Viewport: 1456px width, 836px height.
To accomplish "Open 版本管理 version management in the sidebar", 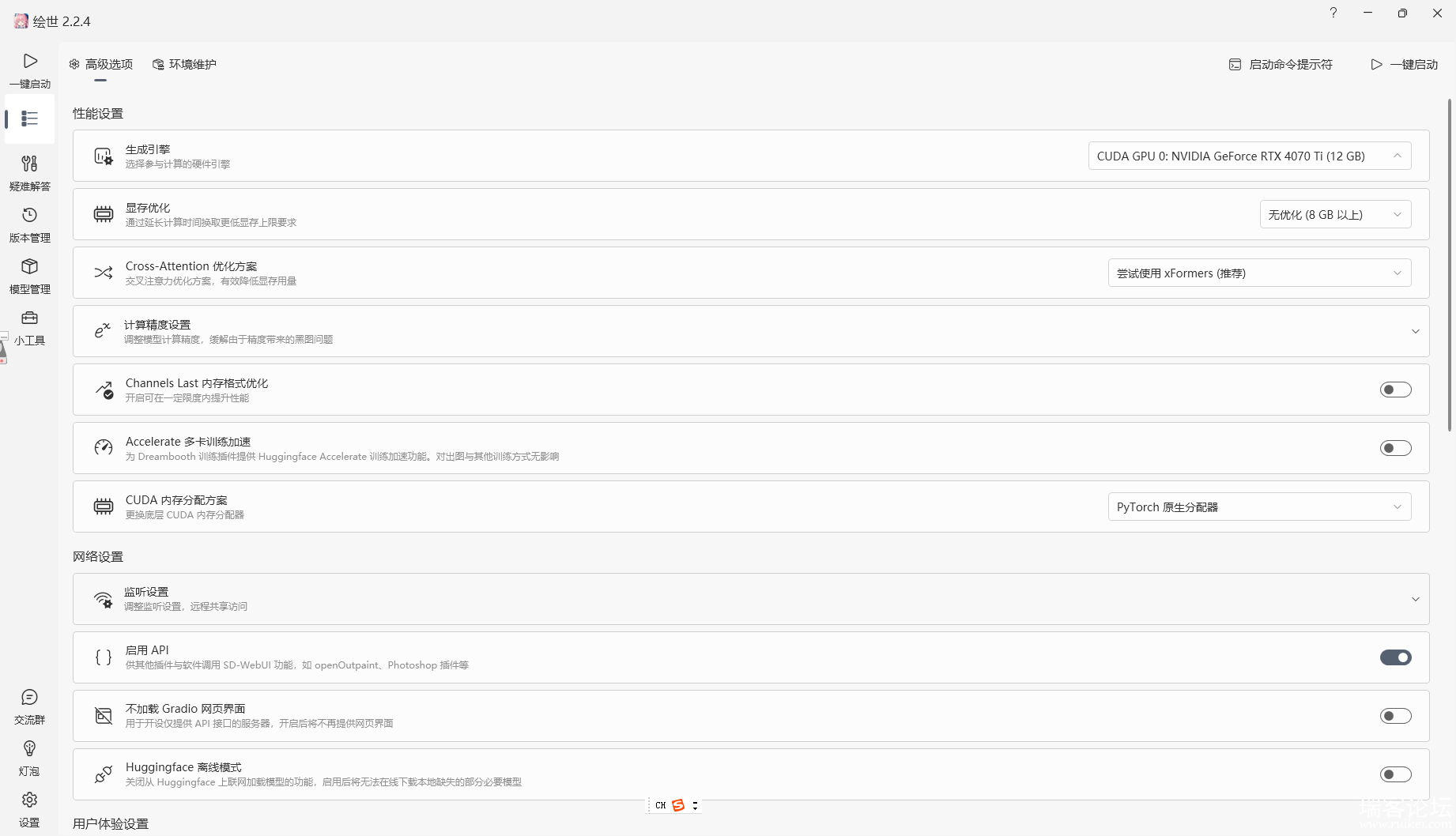I will pyautogui.click(x=30, y=224).
